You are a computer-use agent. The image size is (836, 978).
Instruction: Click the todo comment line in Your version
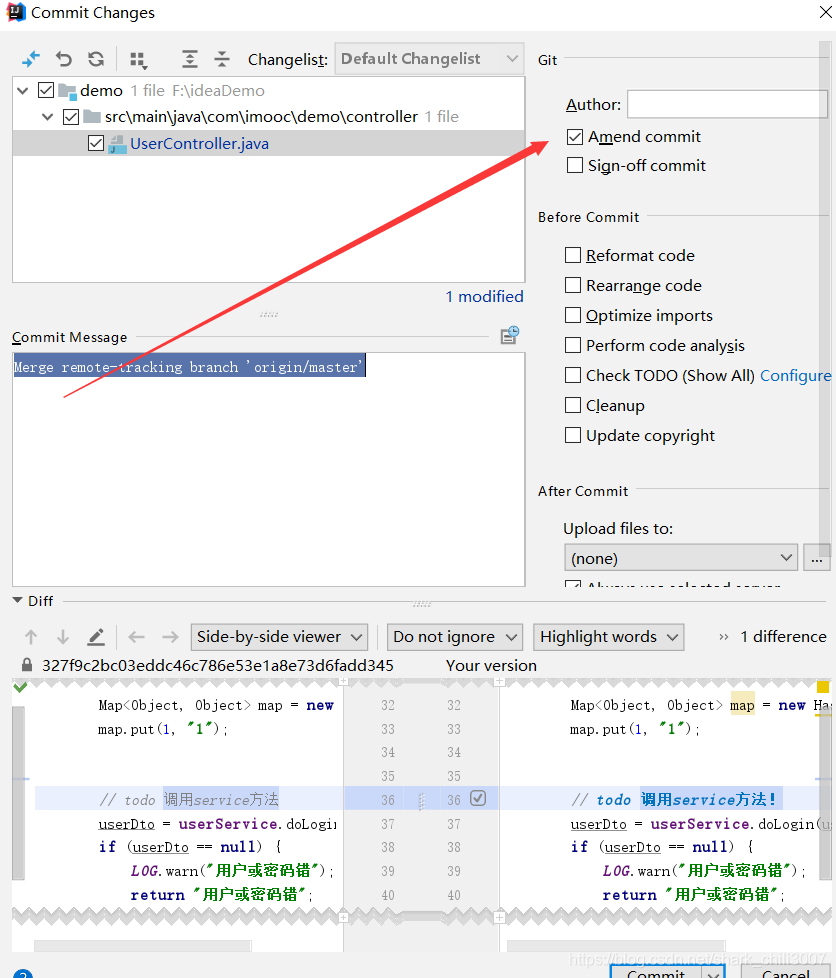click(x=673, y=800)
